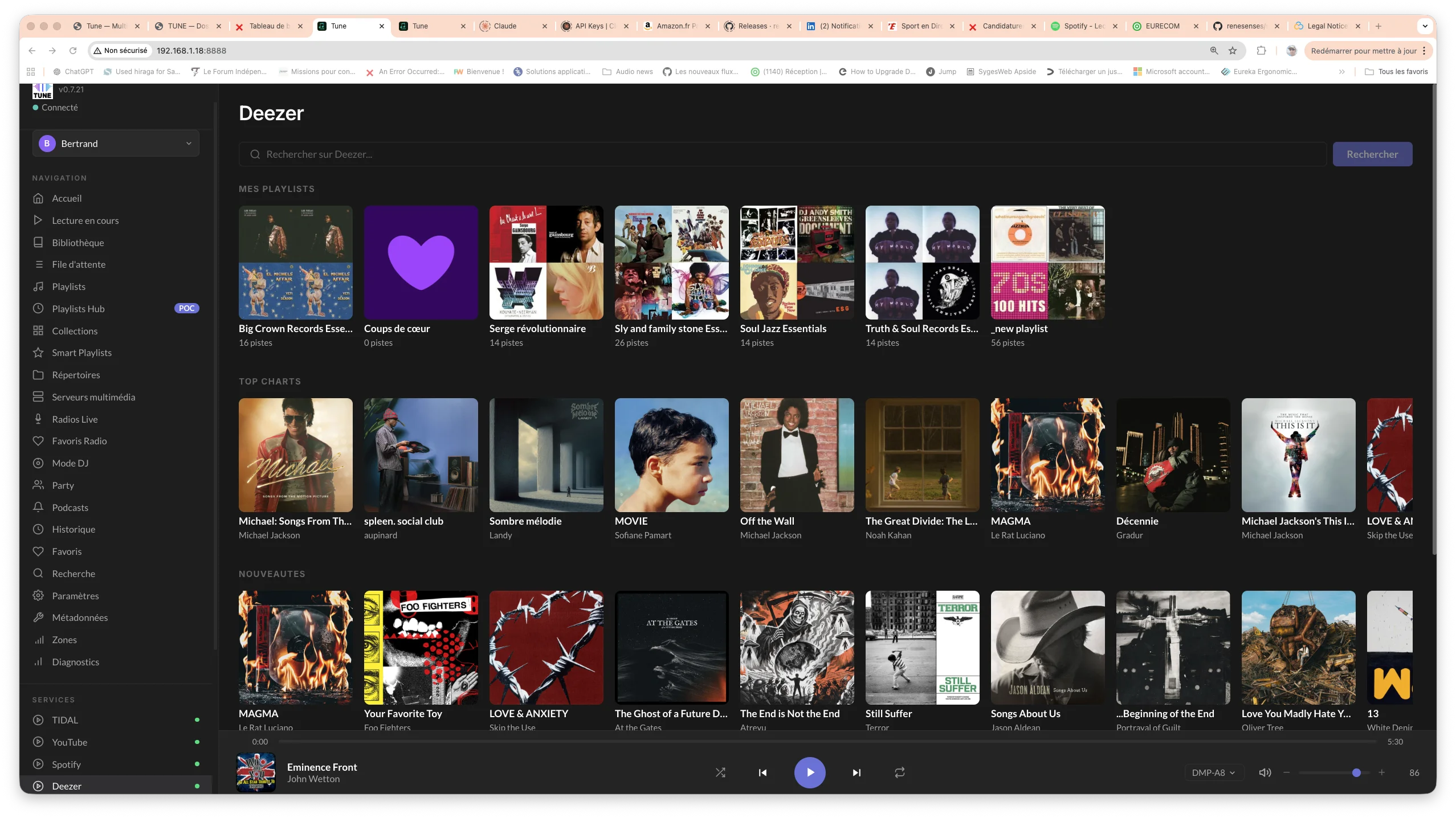Screen dimensions: 1456x818
Task: Focus the Rechercher sur Deezer field
Action: pos(782,154)
